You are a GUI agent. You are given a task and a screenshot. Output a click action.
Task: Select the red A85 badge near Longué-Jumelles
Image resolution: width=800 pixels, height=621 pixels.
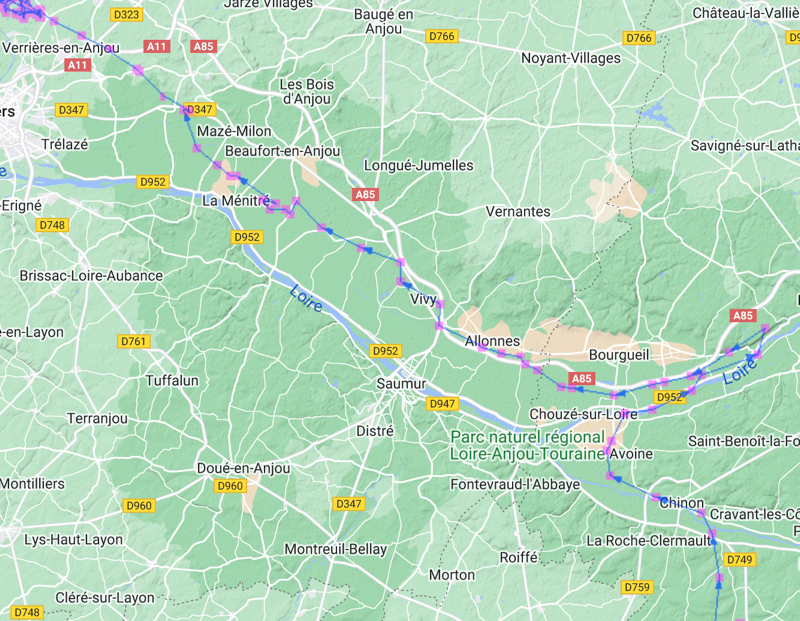coord(365,194)
